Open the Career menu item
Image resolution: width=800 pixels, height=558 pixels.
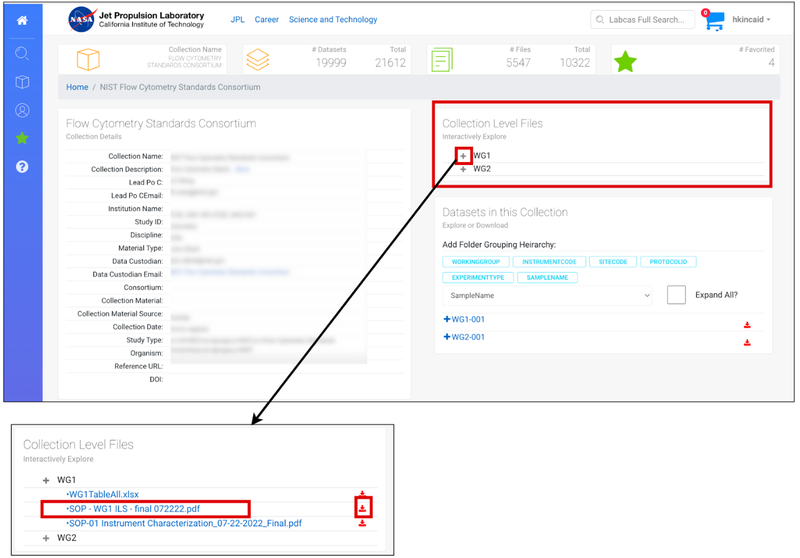click(x=266, y=20)
